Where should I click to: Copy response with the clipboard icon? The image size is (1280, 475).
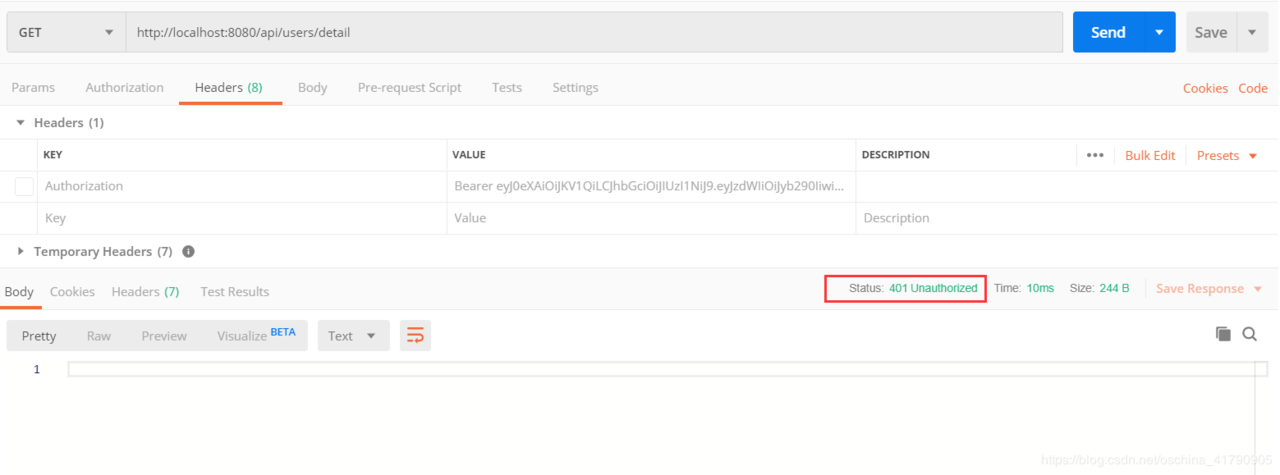1223,334
